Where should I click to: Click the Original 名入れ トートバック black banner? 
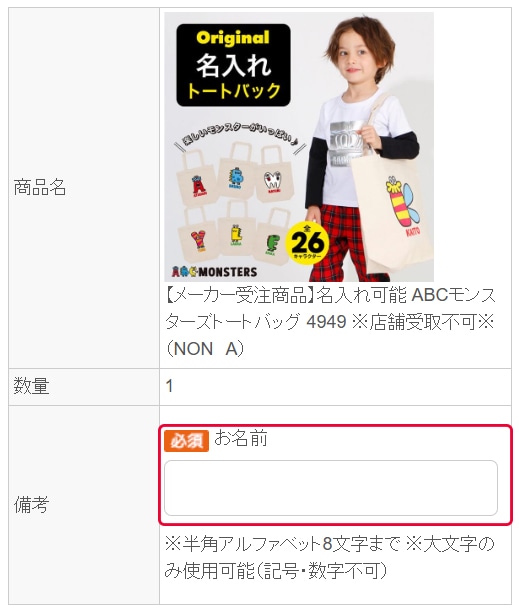click(233, 65)
